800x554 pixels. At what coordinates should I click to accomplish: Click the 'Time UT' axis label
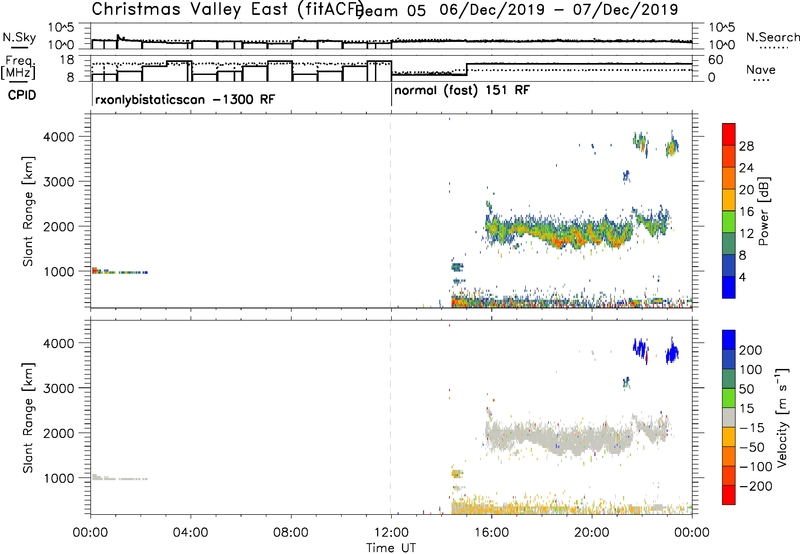click(x=391, y=548)
